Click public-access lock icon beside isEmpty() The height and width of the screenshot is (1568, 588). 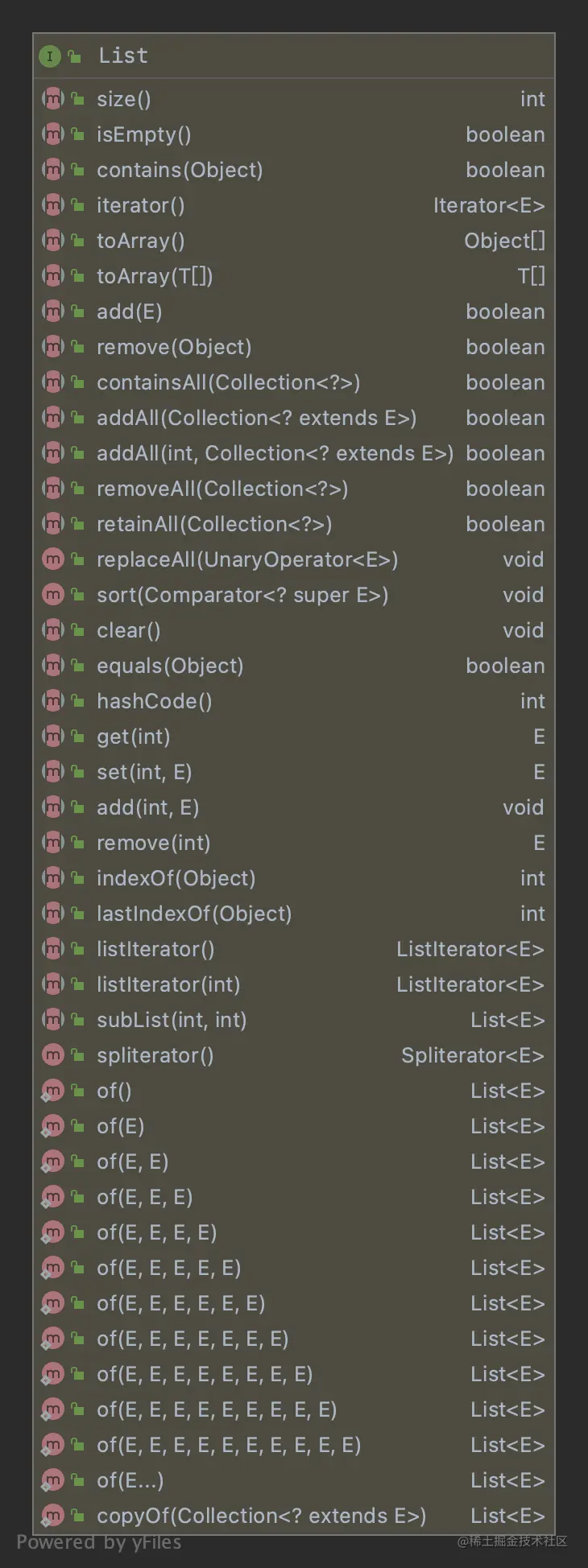[77, 134]
